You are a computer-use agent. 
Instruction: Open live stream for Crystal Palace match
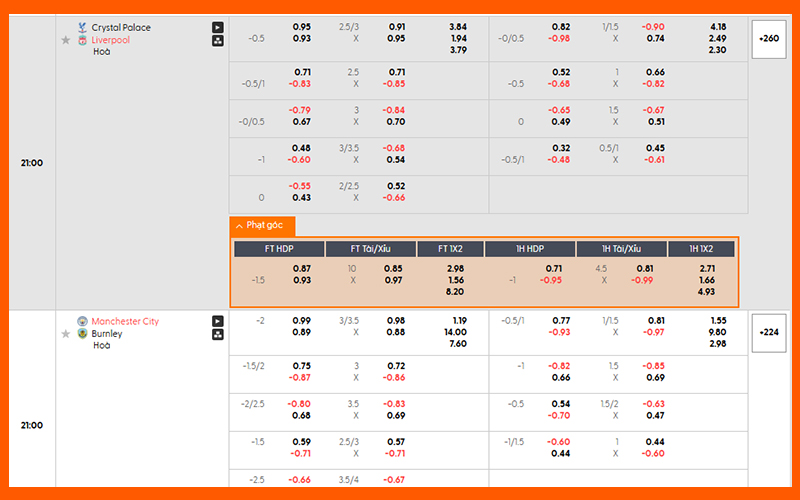coord(218,28)
